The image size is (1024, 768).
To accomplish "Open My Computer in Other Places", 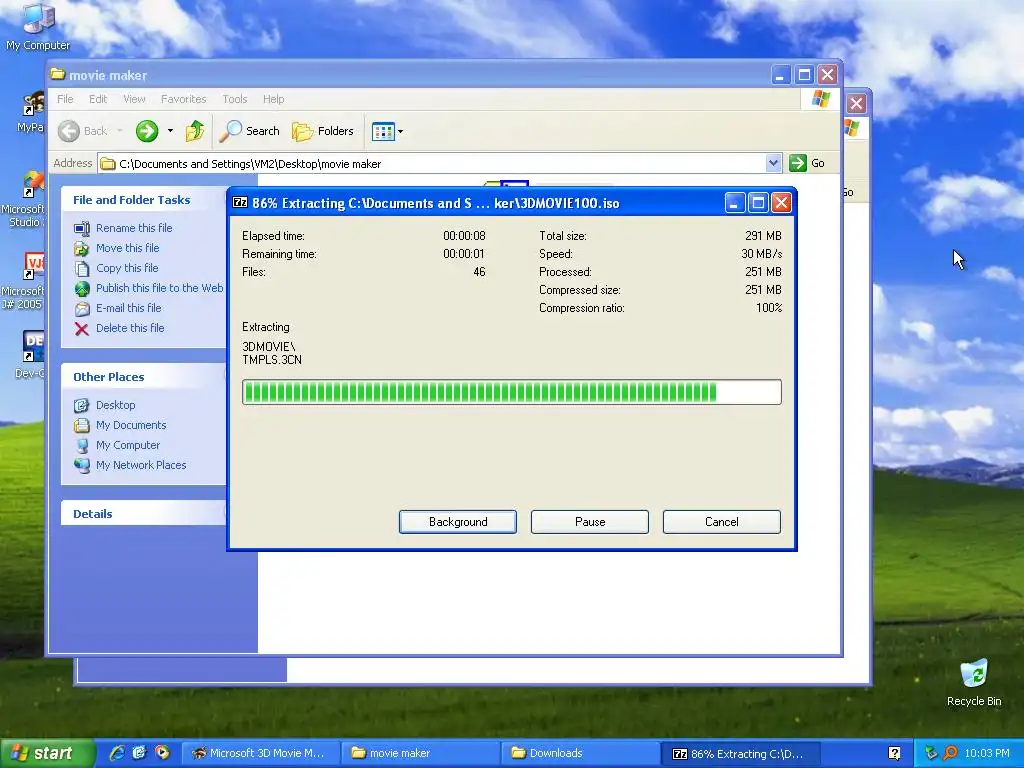I will point(127,445).
